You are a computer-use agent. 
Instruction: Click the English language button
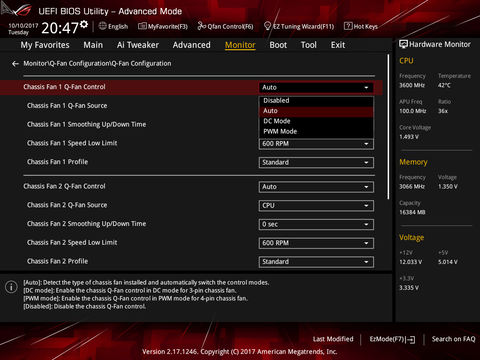click(118, 26)
